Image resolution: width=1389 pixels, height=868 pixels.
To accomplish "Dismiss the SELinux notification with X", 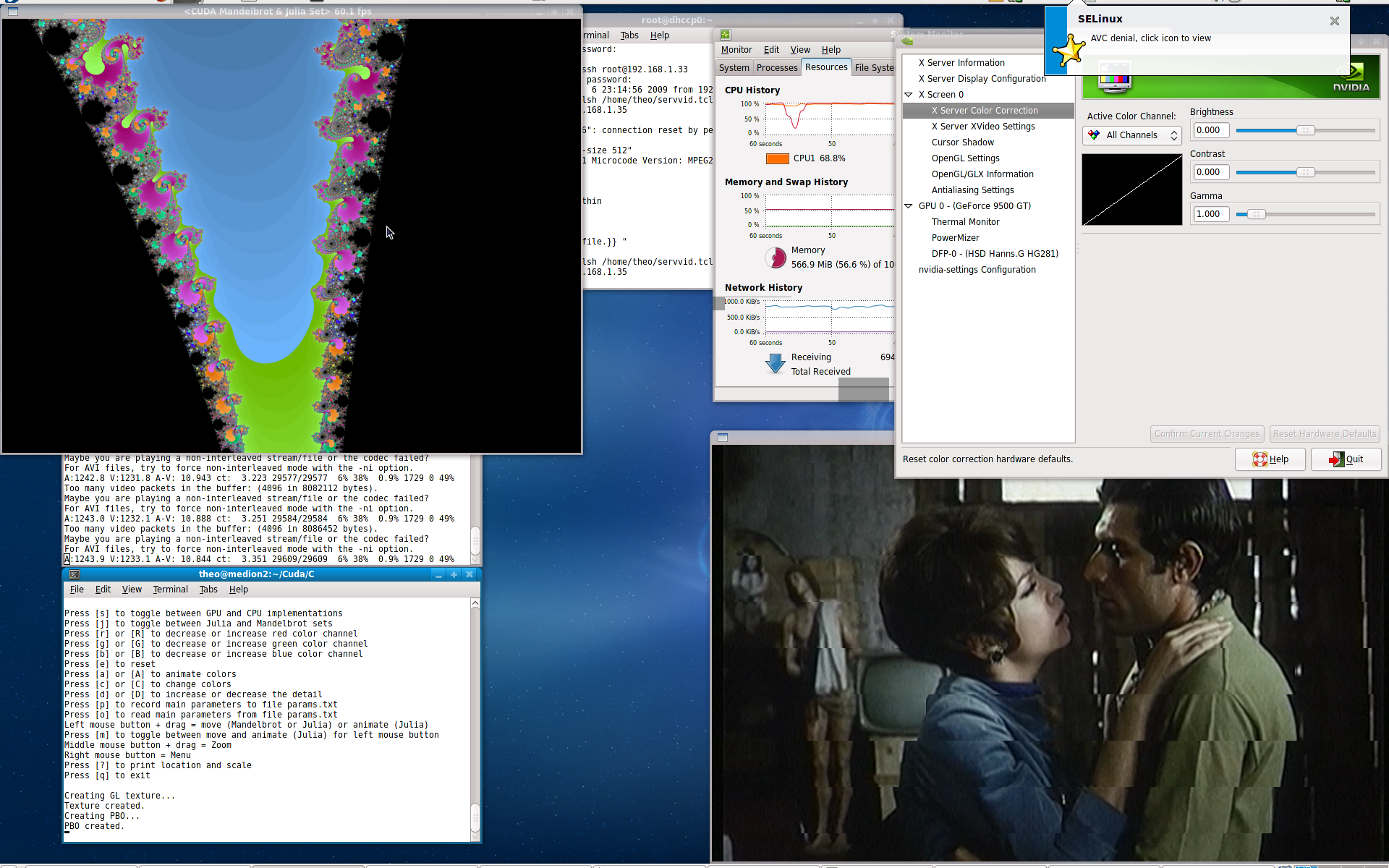I will point(1335,21).
